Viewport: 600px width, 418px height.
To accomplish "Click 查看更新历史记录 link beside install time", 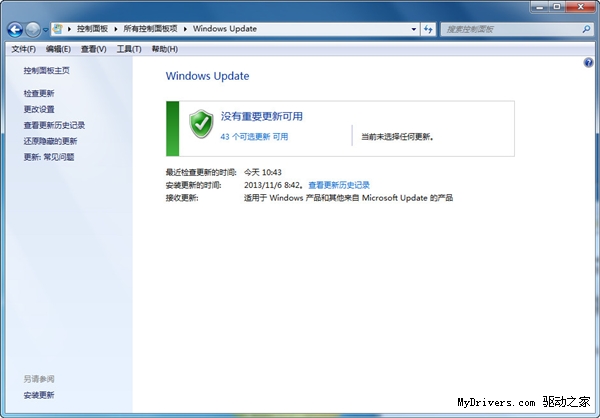I will tap(339, 185).
